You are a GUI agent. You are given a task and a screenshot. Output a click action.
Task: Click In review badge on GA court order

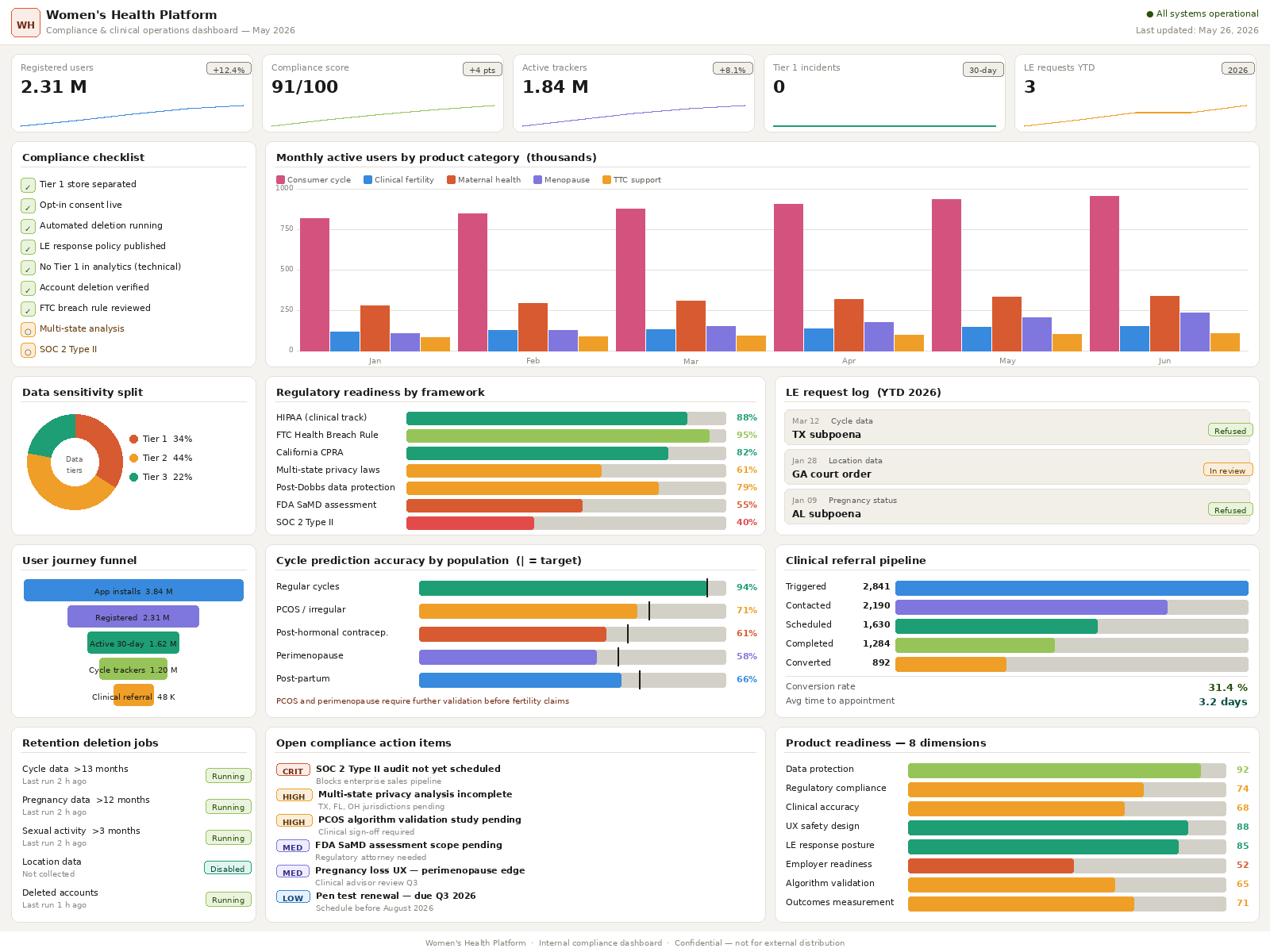[x=1228, y=470]
